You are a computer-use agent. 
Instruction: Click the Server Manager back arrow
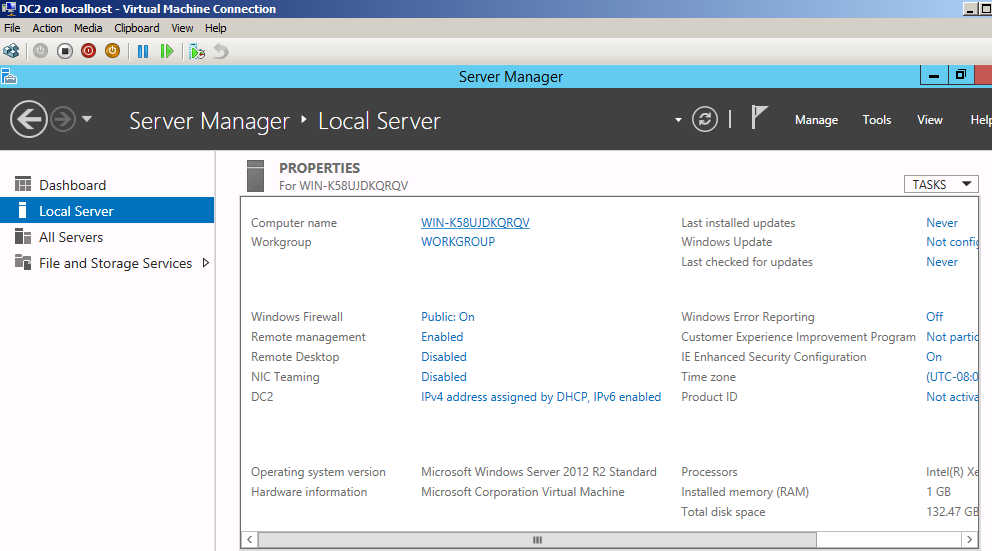click(29, 120)
